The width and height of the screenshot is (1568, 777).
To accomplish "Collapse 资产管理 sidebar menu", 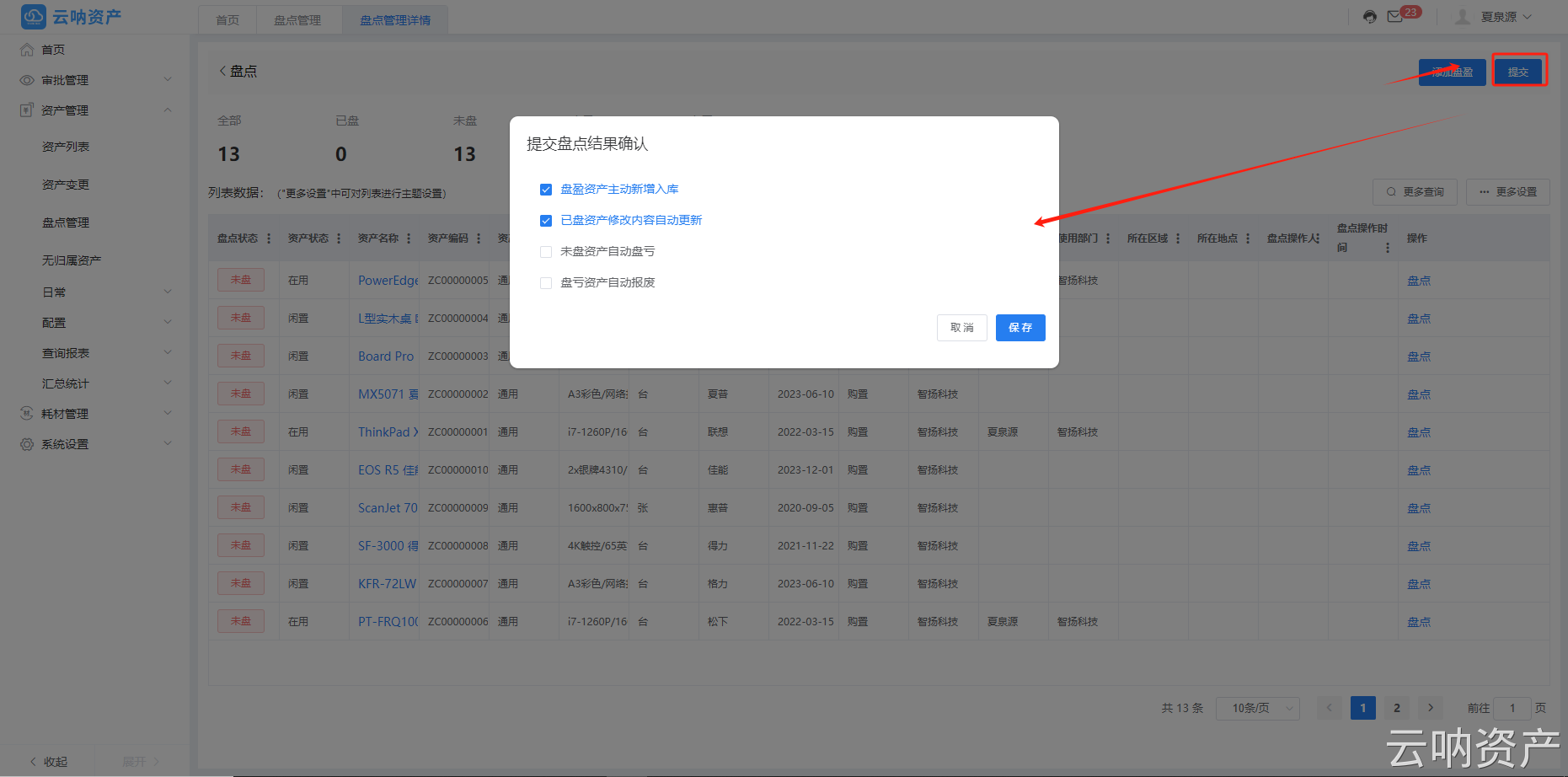I will coord(168,110).
